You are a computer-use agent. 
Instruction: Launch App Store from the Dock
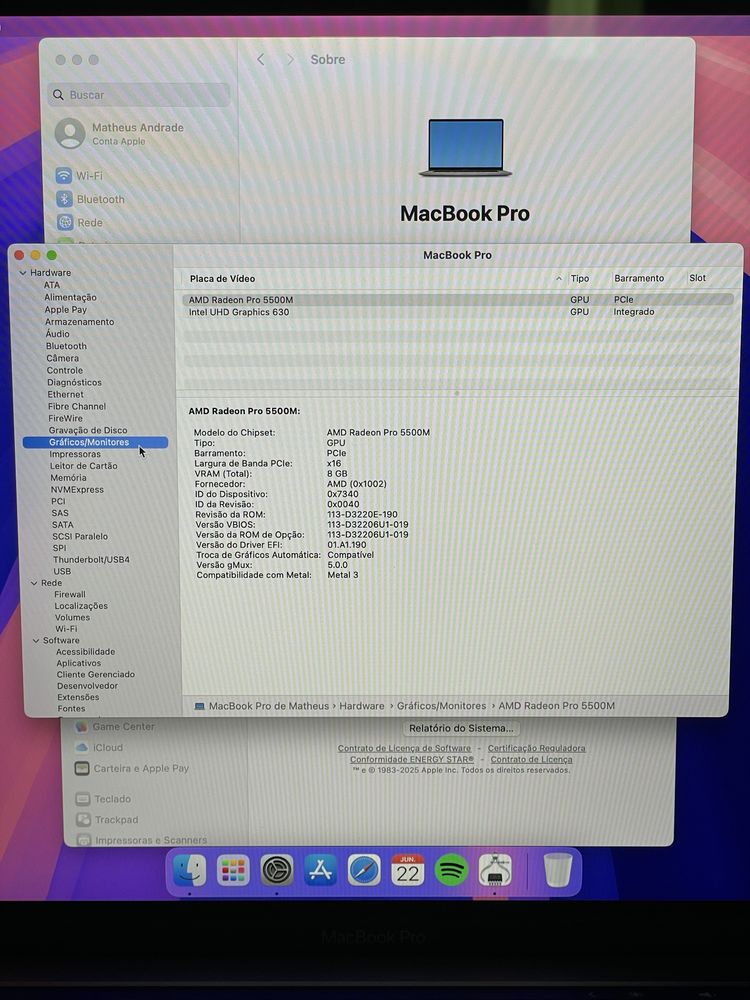321,870
